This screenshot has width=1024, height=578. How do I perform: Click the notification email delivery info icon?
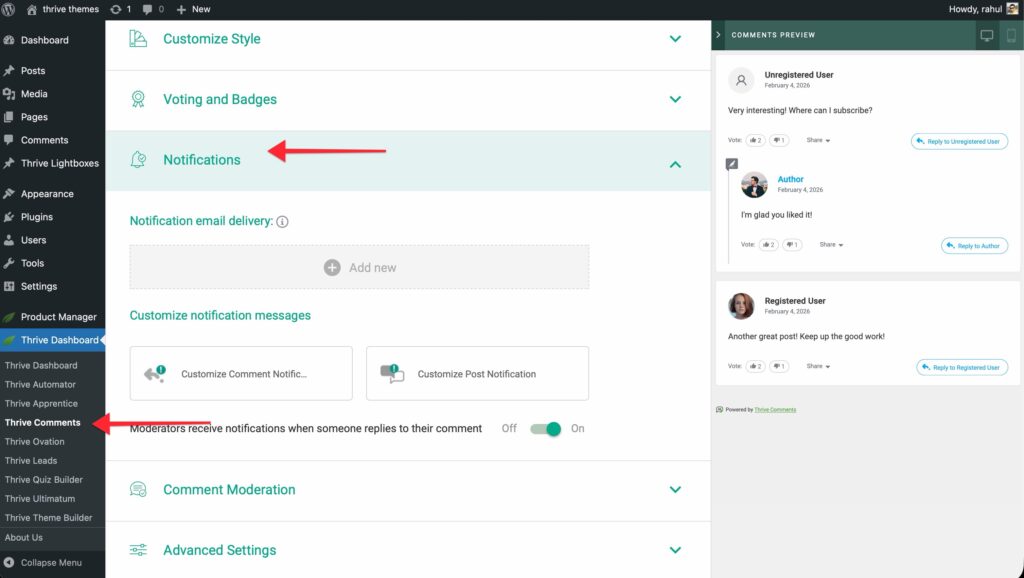click(x=282, y=221)
